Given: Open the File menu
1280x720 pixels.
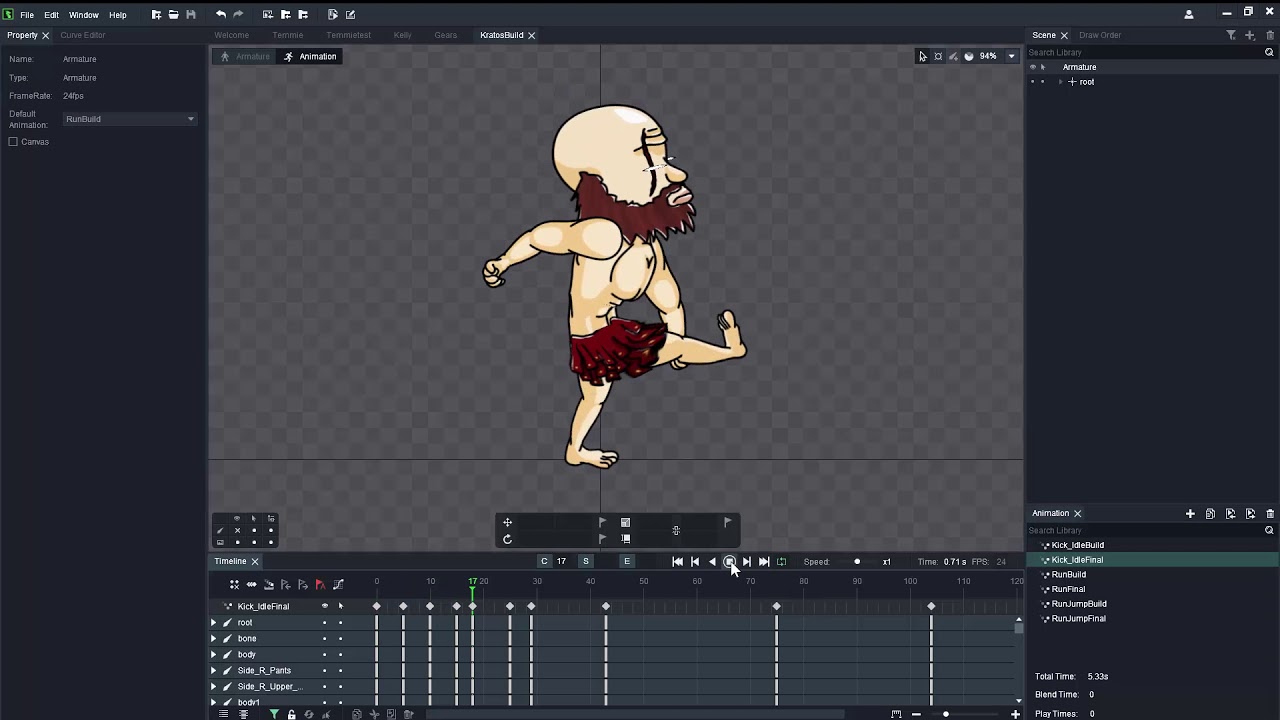Looking at the screenshot, I should pos(27,15).
